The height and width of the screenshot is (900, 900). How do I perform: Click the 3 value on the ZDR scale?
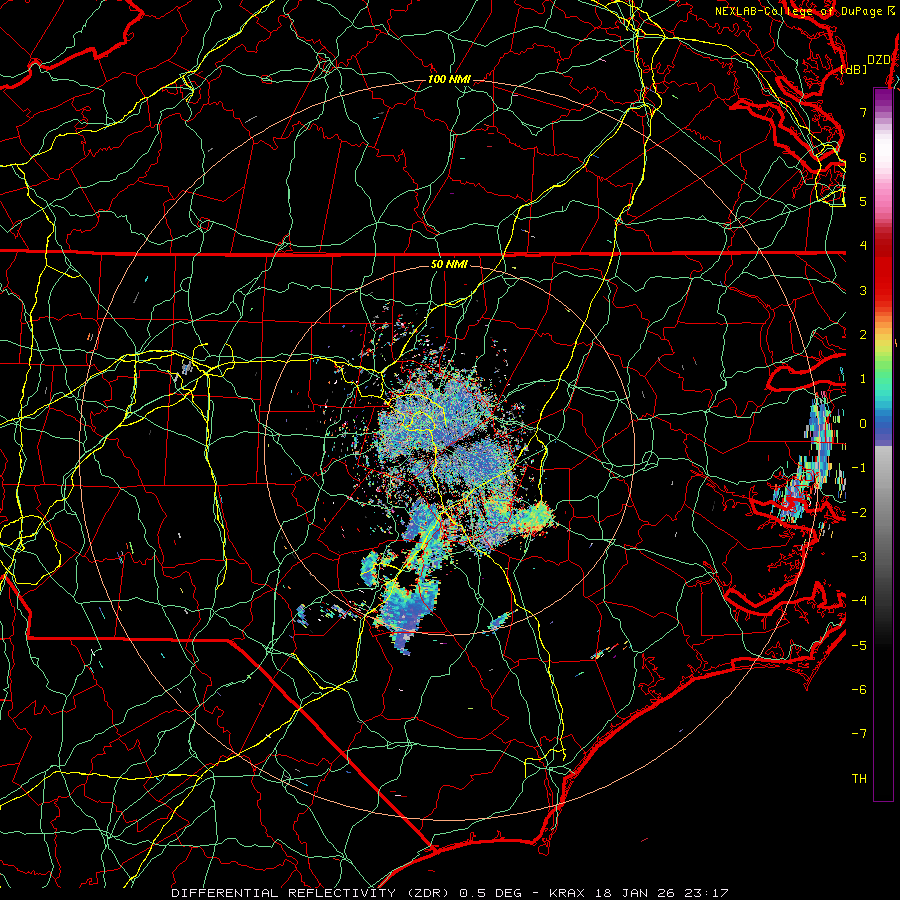tap(863, 290)
